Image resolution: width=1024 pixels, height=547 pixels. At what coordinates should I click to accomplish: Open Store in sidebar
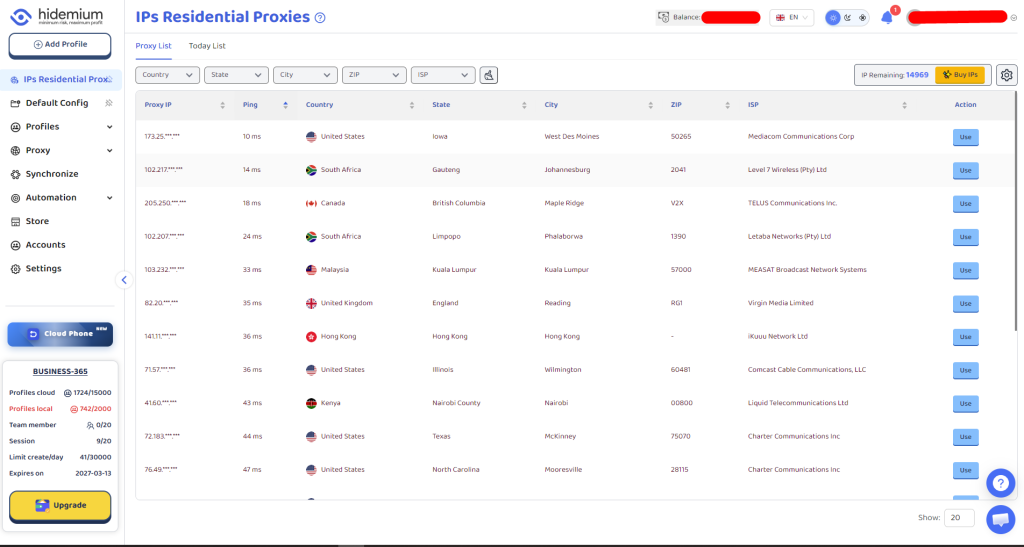click(37, 221)
